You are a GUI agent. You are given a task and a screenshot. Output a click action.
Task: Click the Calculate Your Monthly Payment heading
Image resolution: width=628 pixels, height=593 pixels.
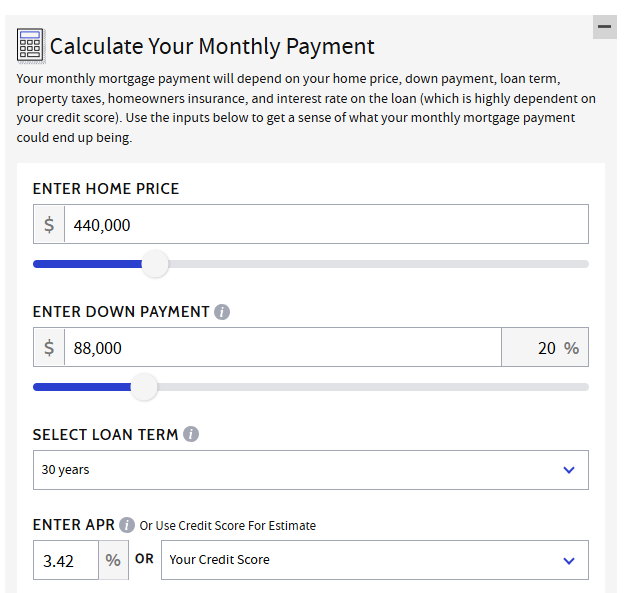coord(212,46)
